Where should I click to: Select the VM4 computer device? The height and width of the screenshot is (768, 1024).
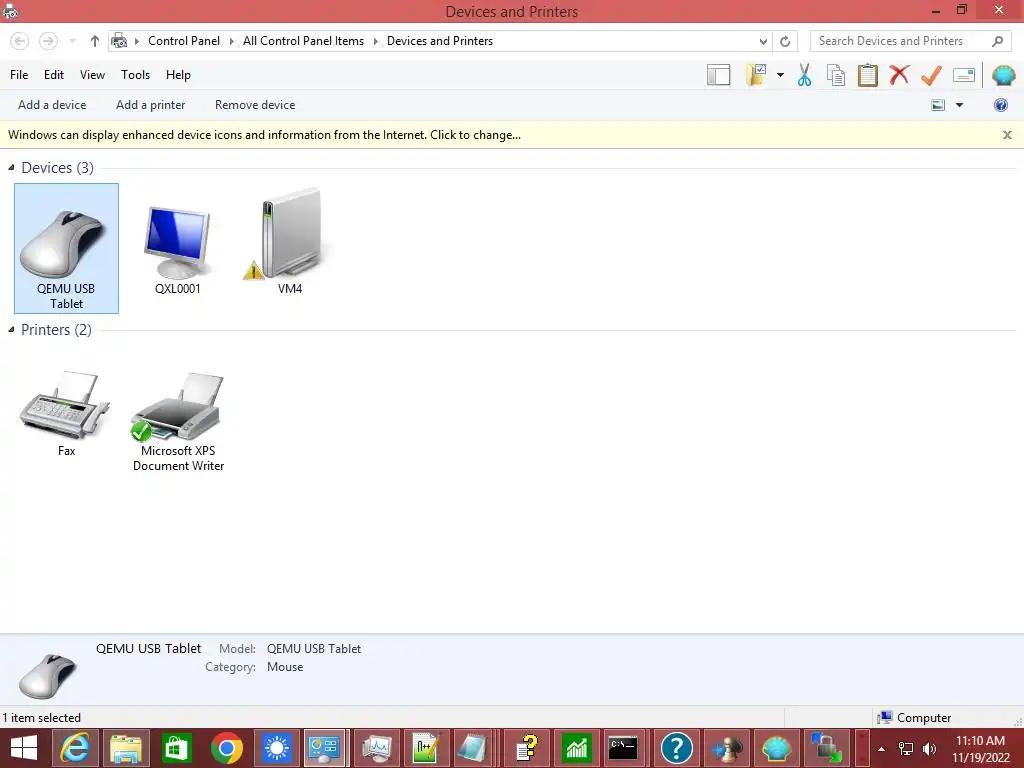290,242
